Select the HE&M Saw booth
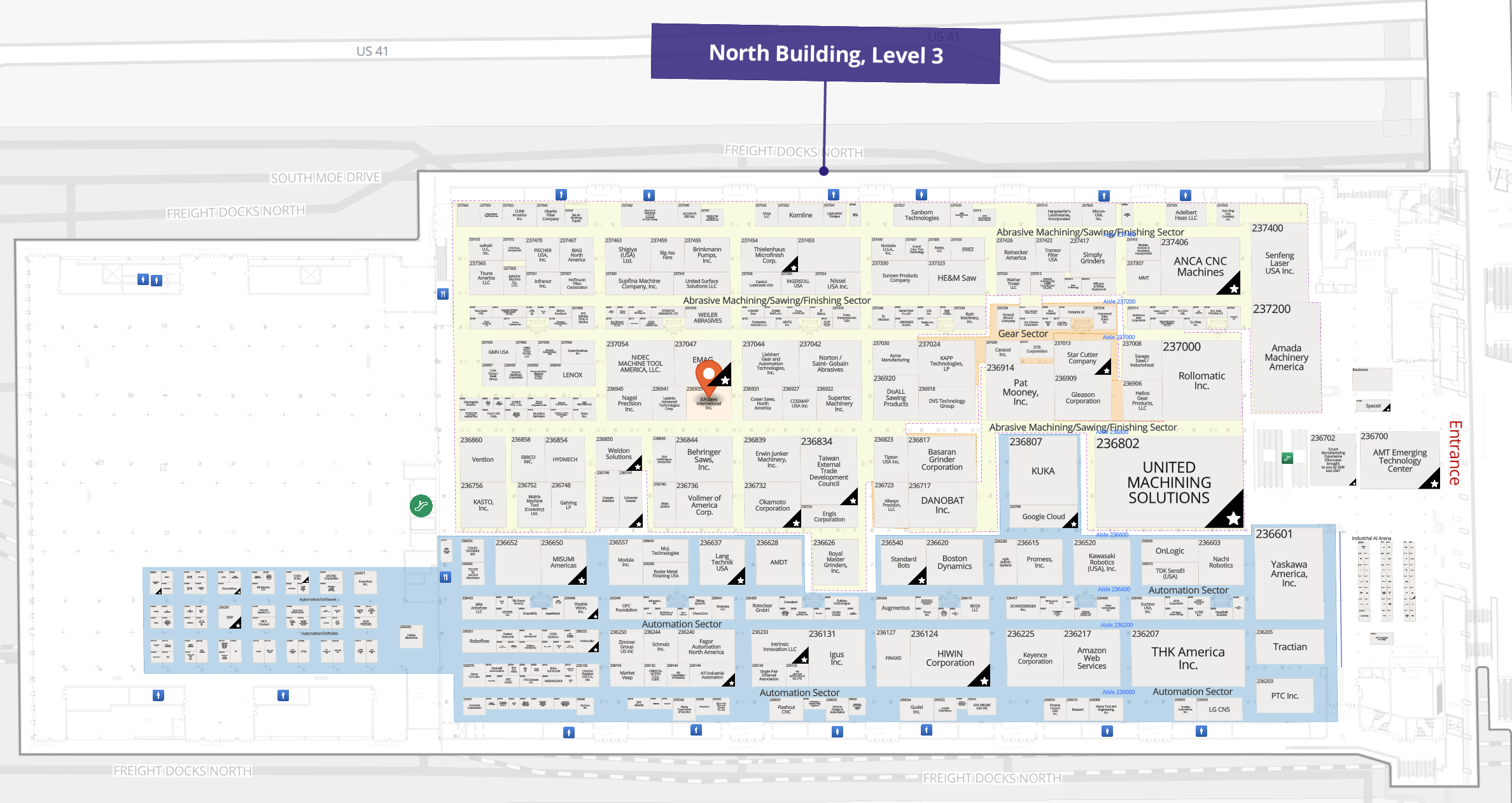The height and width of the screenshot is (803, 1512). point(956,278)
